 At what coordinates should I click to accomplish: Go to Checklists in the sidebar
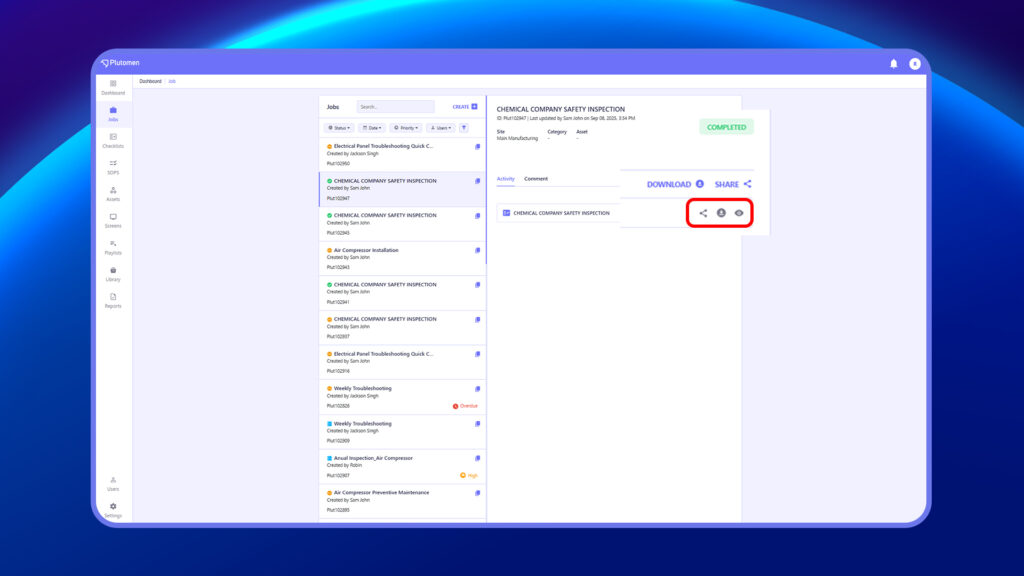pyautogui.click(x=113, y=141)
